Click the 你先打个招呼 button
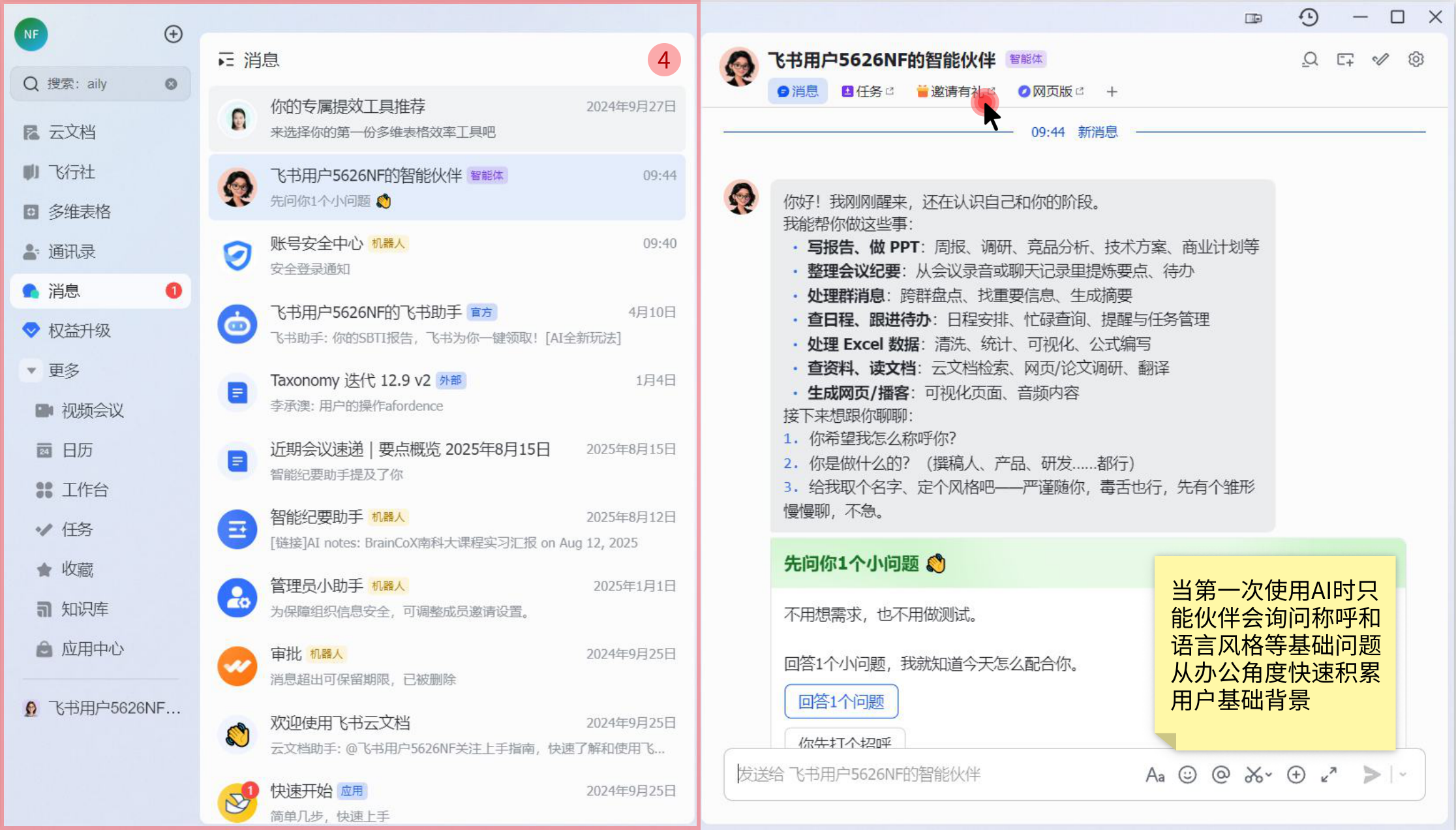 [x=845, y=739]
